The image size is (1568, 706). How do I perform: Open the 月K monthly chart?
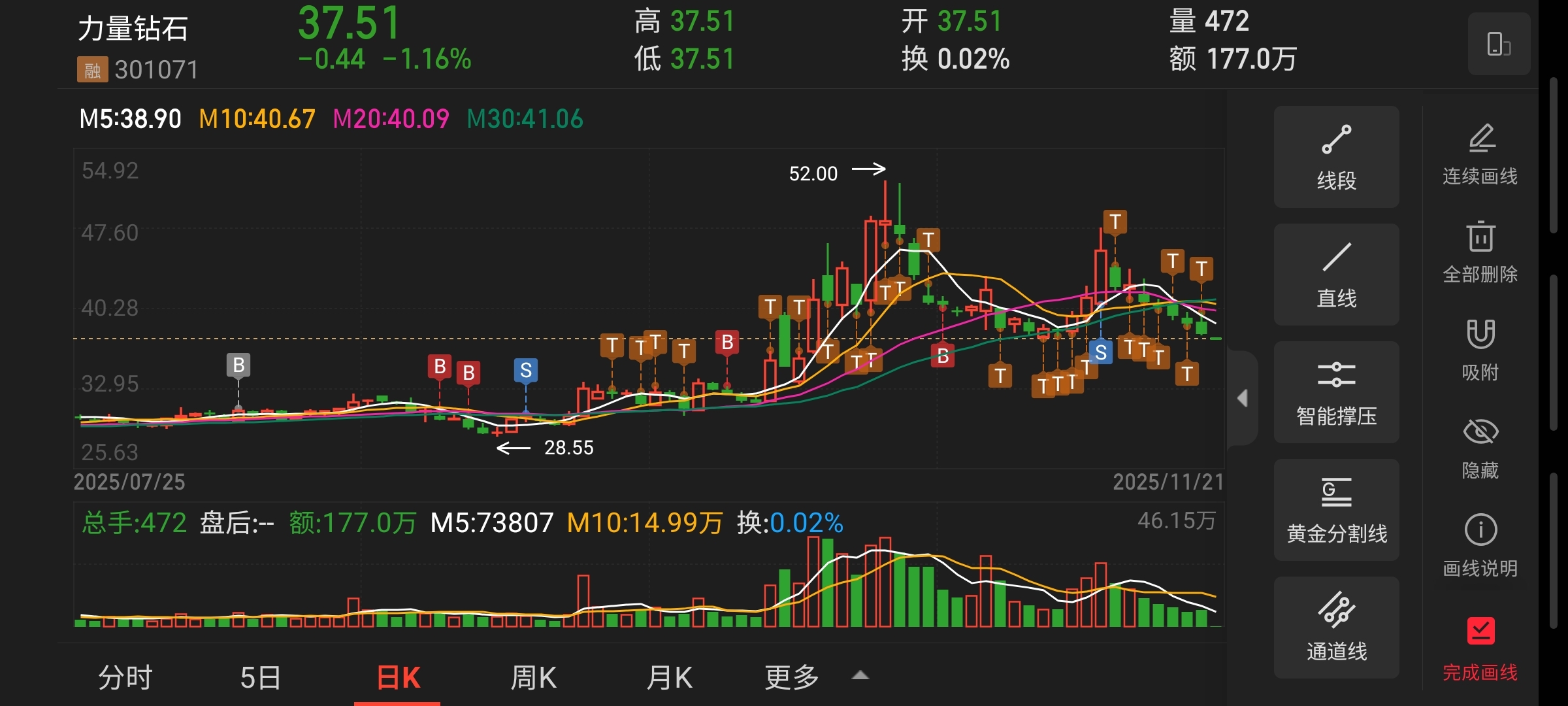pos(669,677)
